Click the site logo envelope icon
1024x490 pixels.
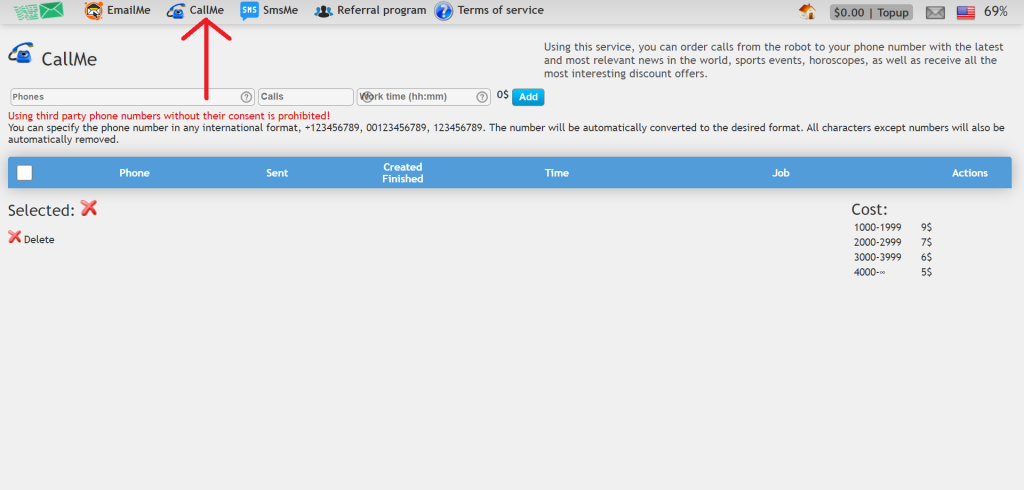pyautogui.click(x=39, y=10)
